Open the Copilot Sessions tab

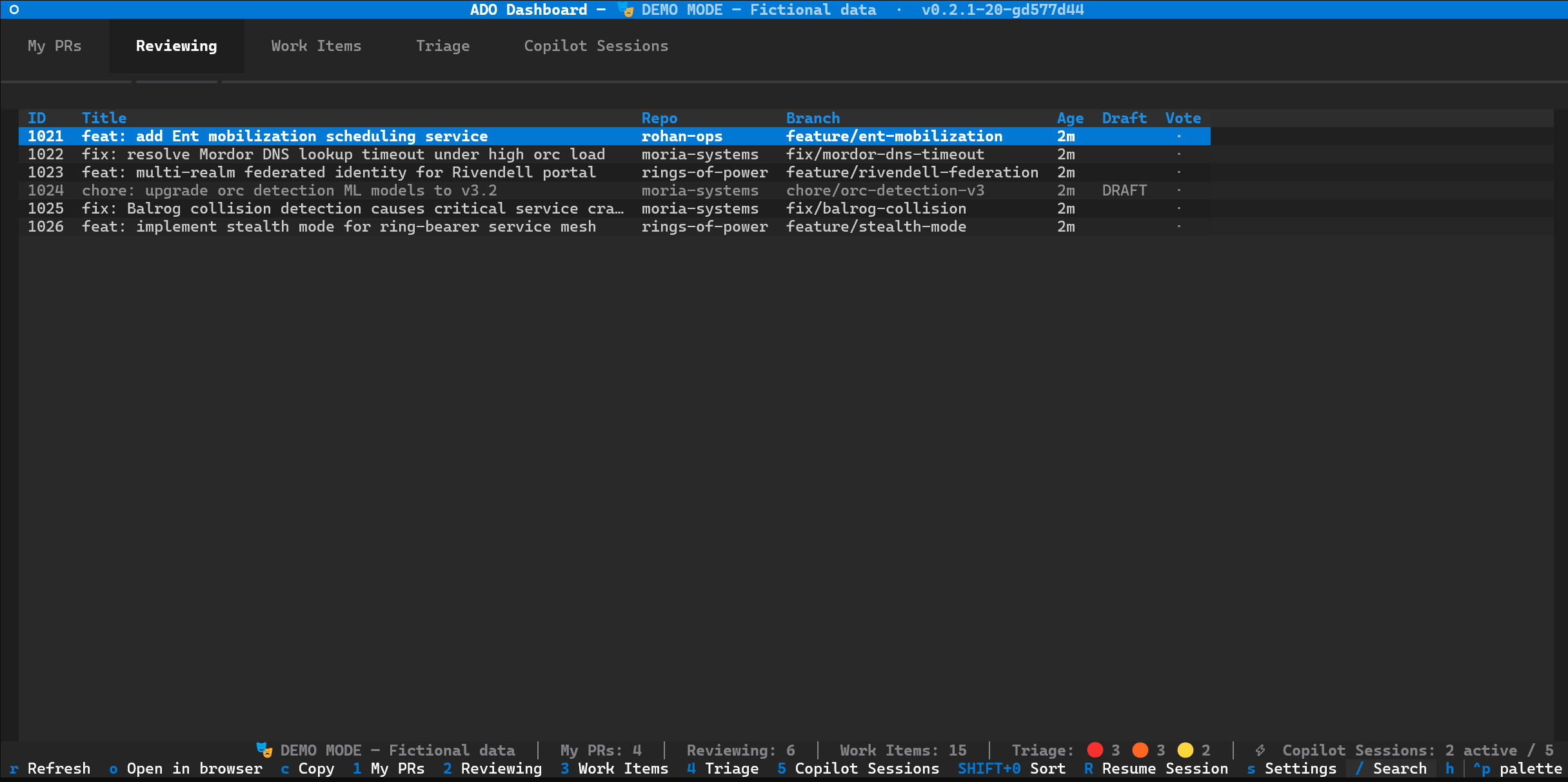pyautogui.click(x=596, y=46)
